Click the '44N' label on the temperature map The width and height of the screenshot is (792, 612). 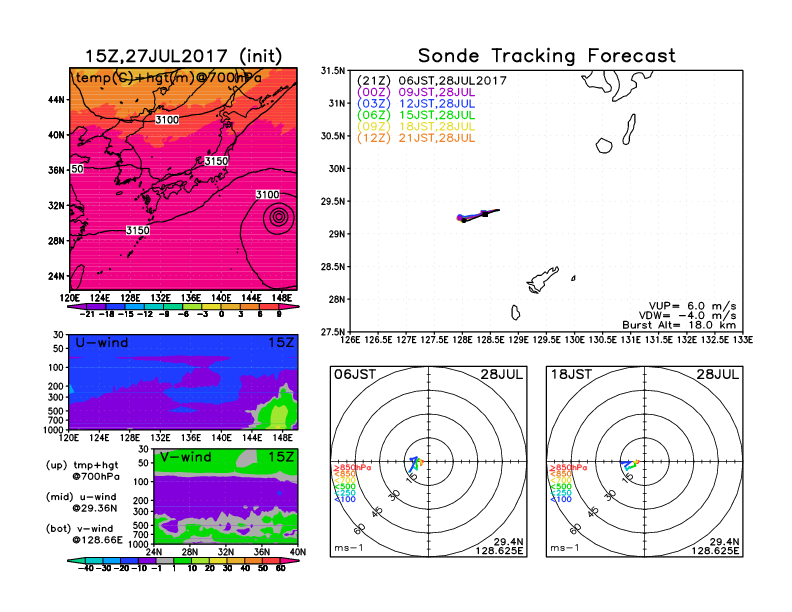pos(56,100)
